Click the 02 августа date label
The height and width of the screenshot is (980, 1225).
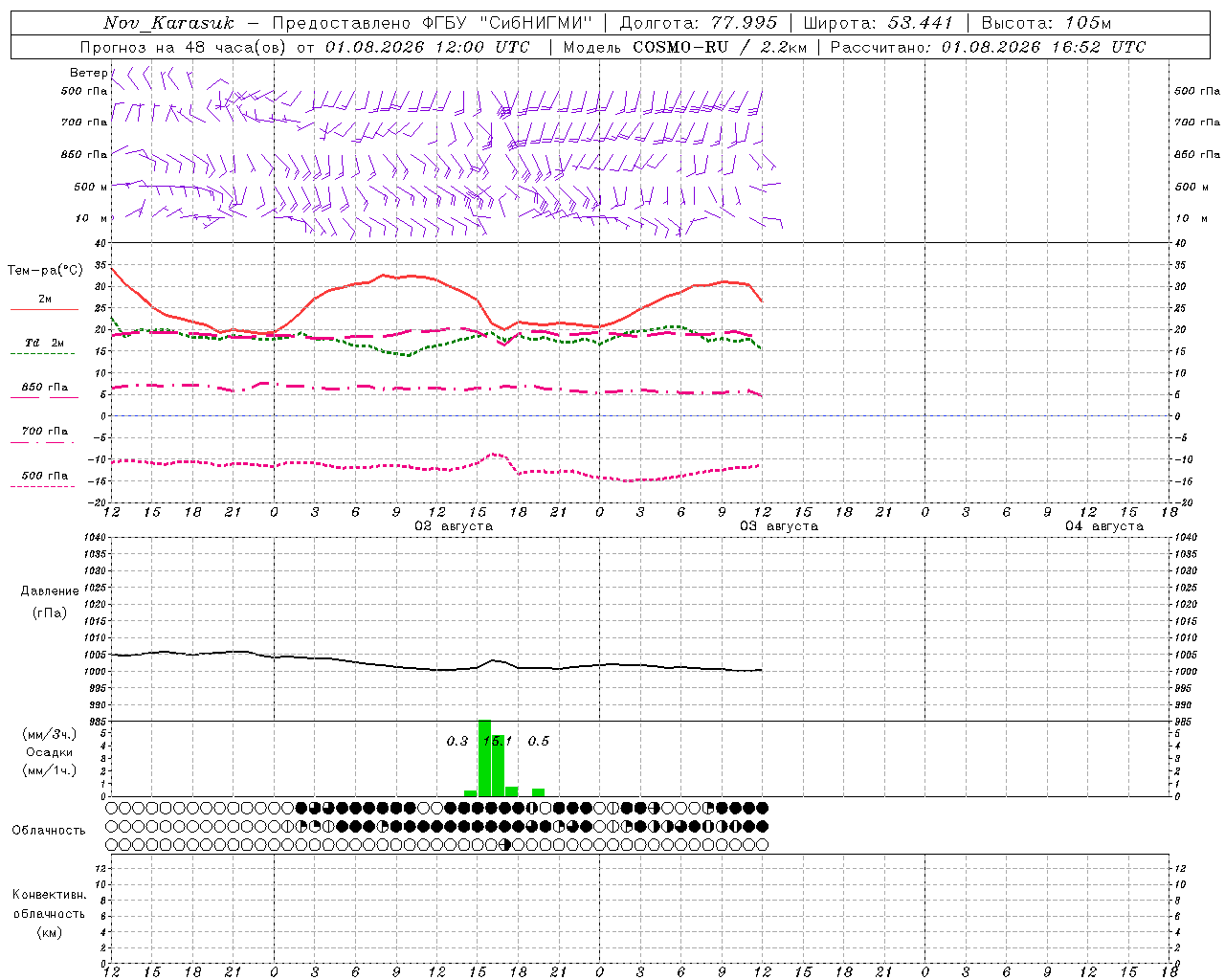pos(454,526)
